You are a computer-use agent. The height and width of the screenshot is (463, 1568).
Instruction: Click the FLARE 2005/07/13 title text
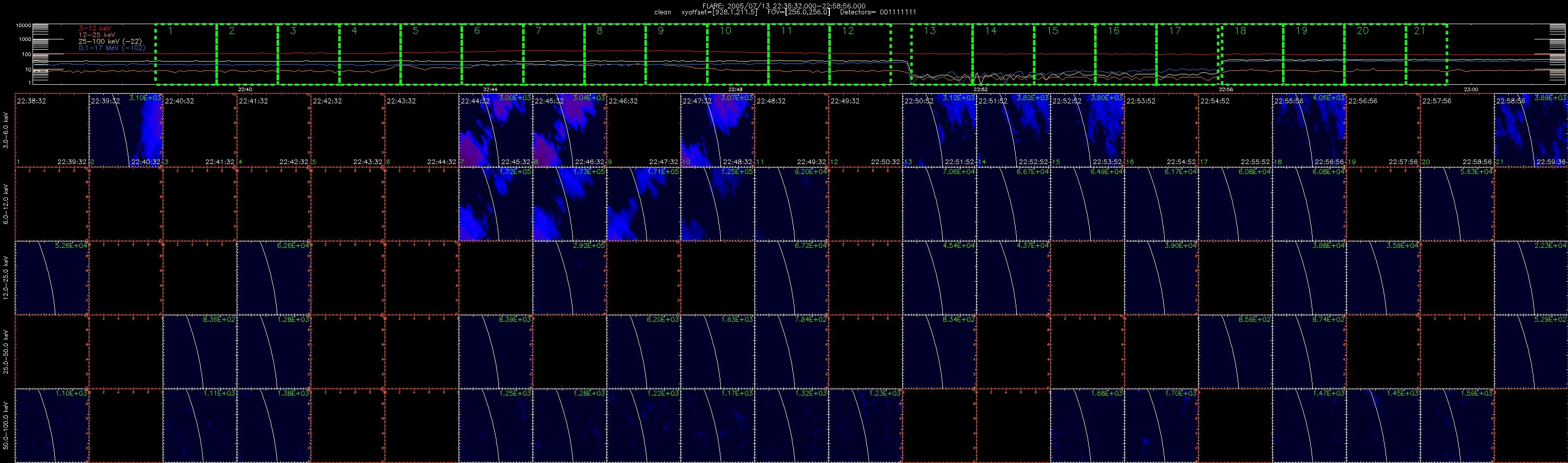point(784,5)
